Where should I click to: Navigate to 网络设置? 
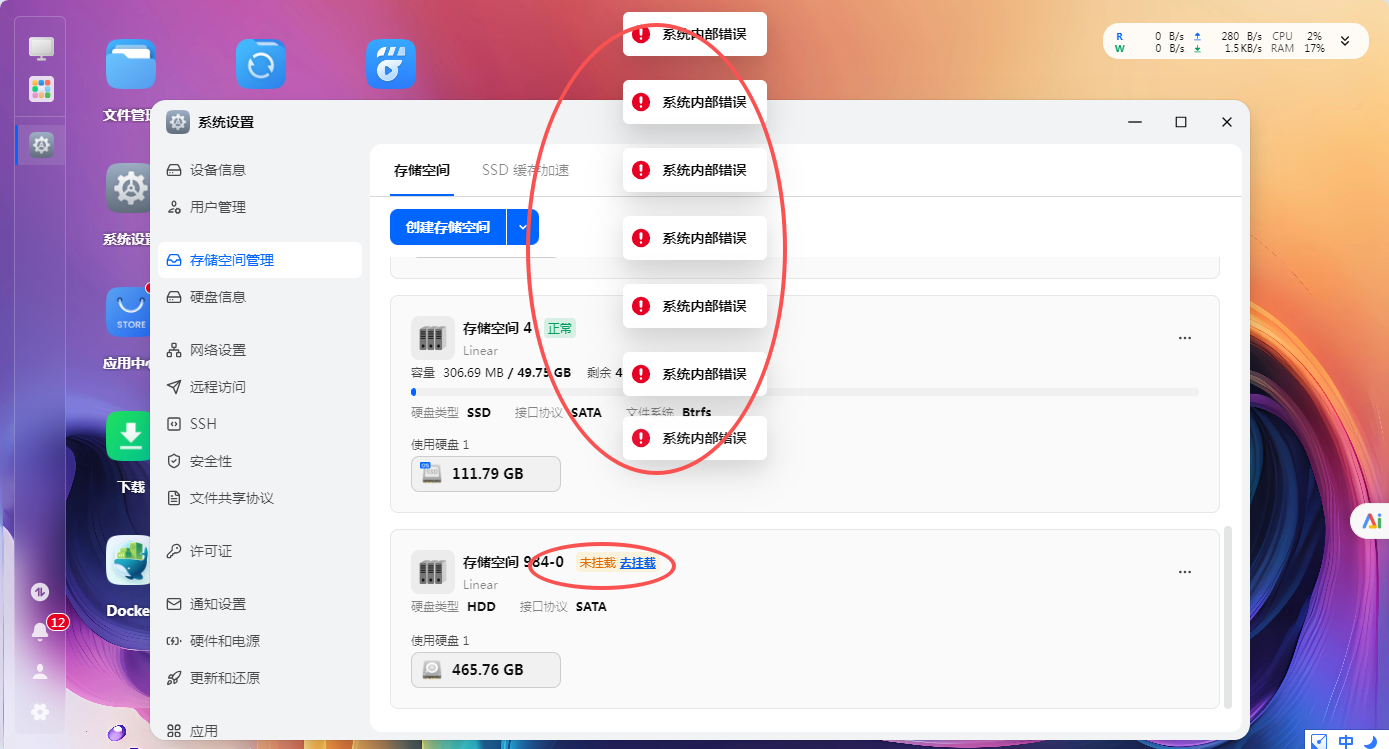click(260, 350)
